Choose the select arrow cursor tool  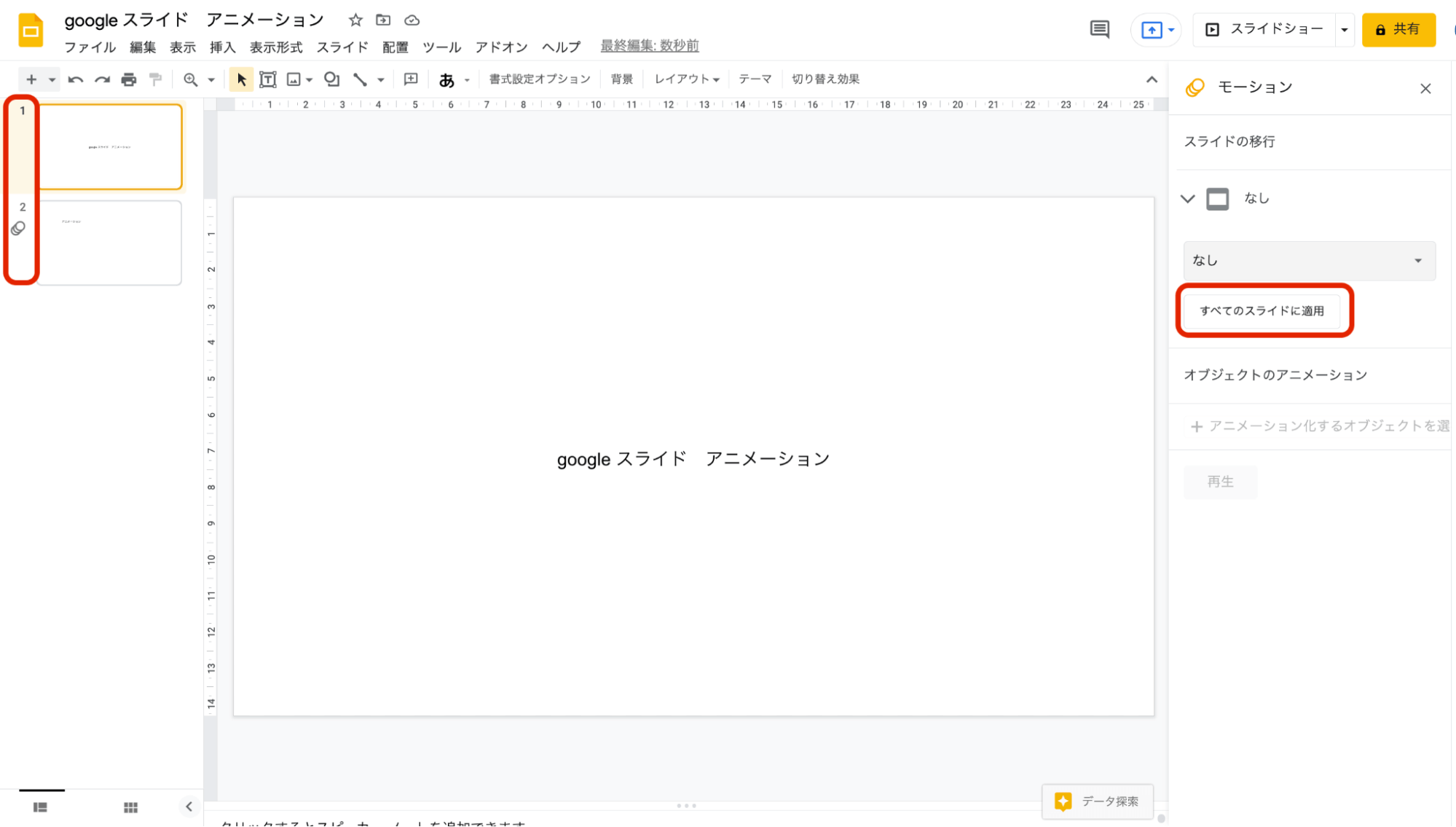pos(241,79)
